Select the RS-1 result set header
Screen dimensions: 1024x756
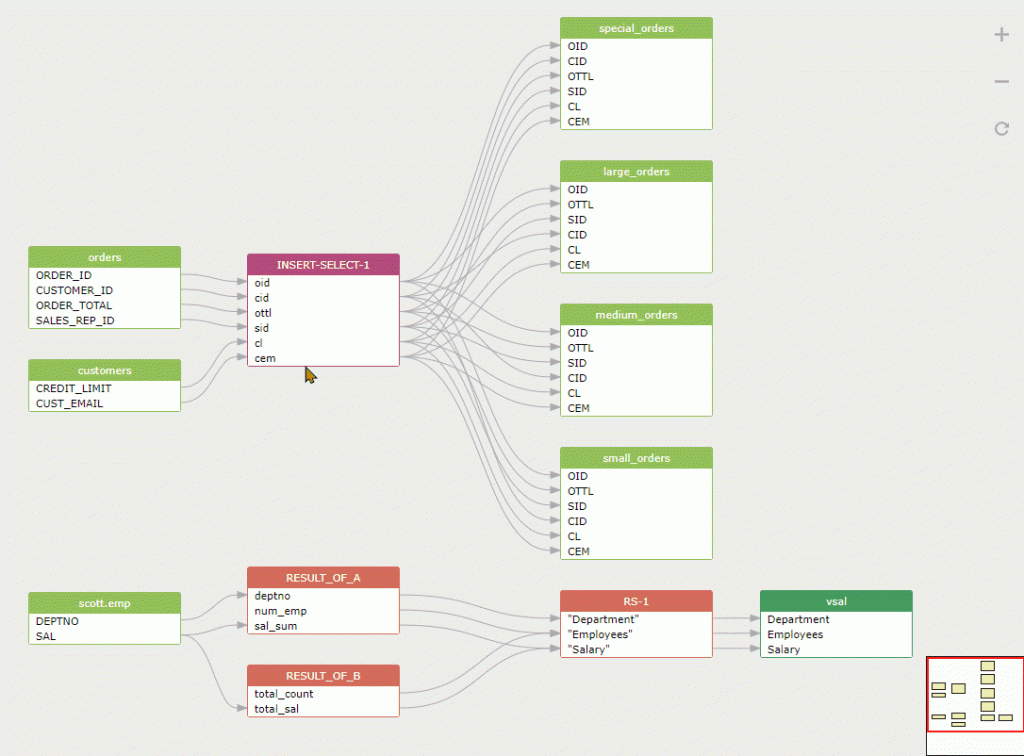coord(636,601)
